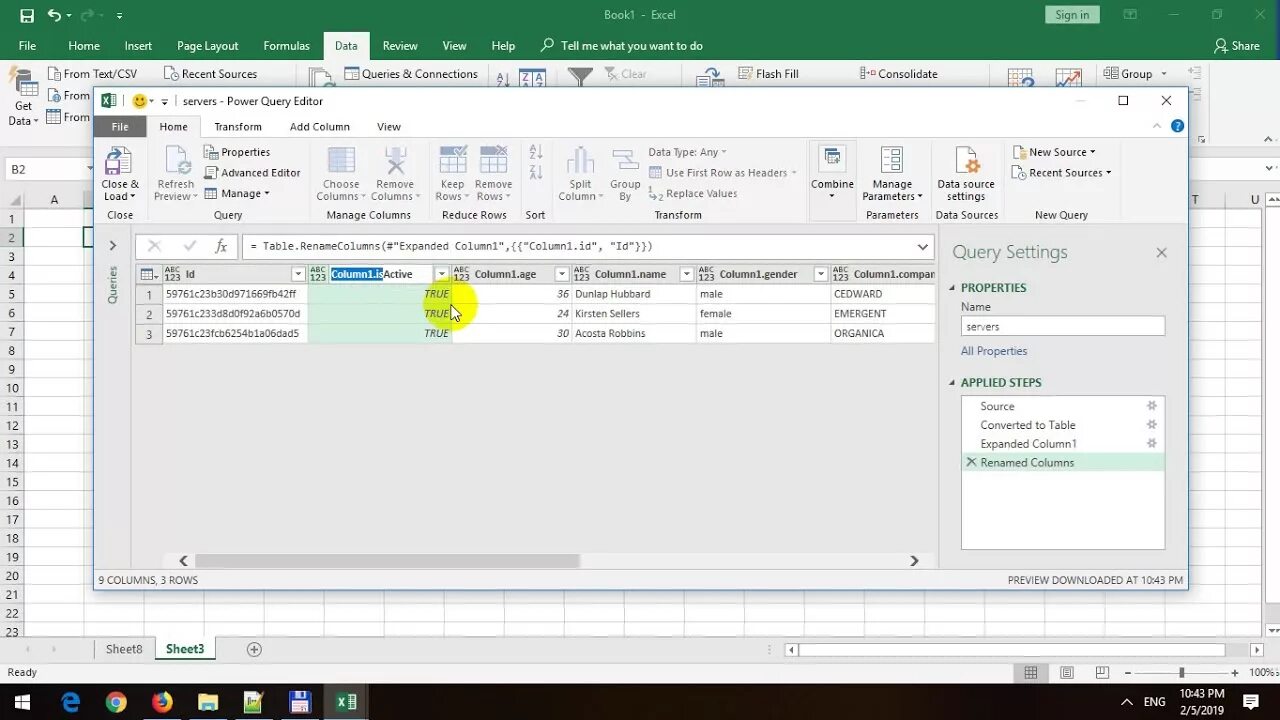Open the editor File menu
Image resolution: width=1280 pixels, height=720 pixels.
(120, 127)
